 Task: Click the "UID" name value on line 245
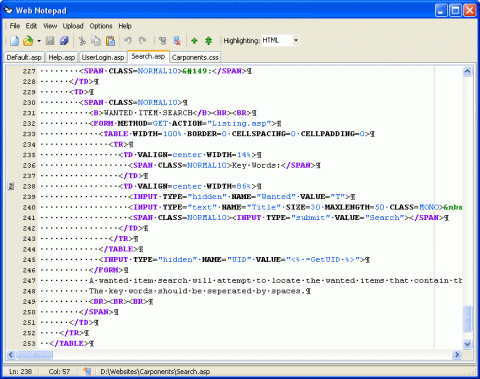pos(239,260)
